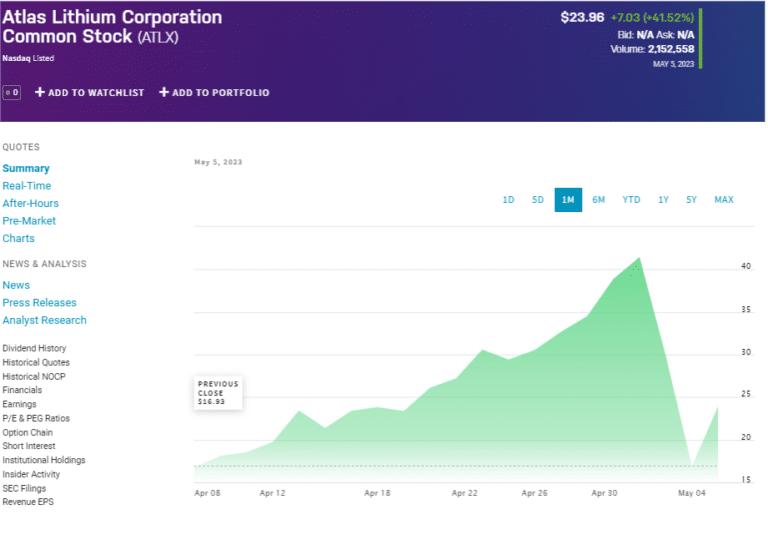
Task: Click the small counter badge icon
Action: point(12,93)
